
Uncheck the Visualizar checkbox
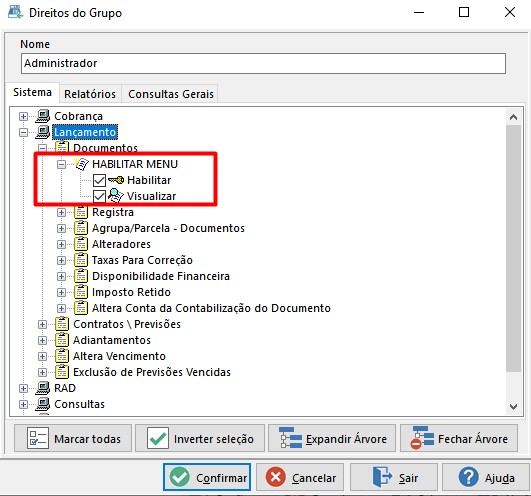(x=99, y=196)
